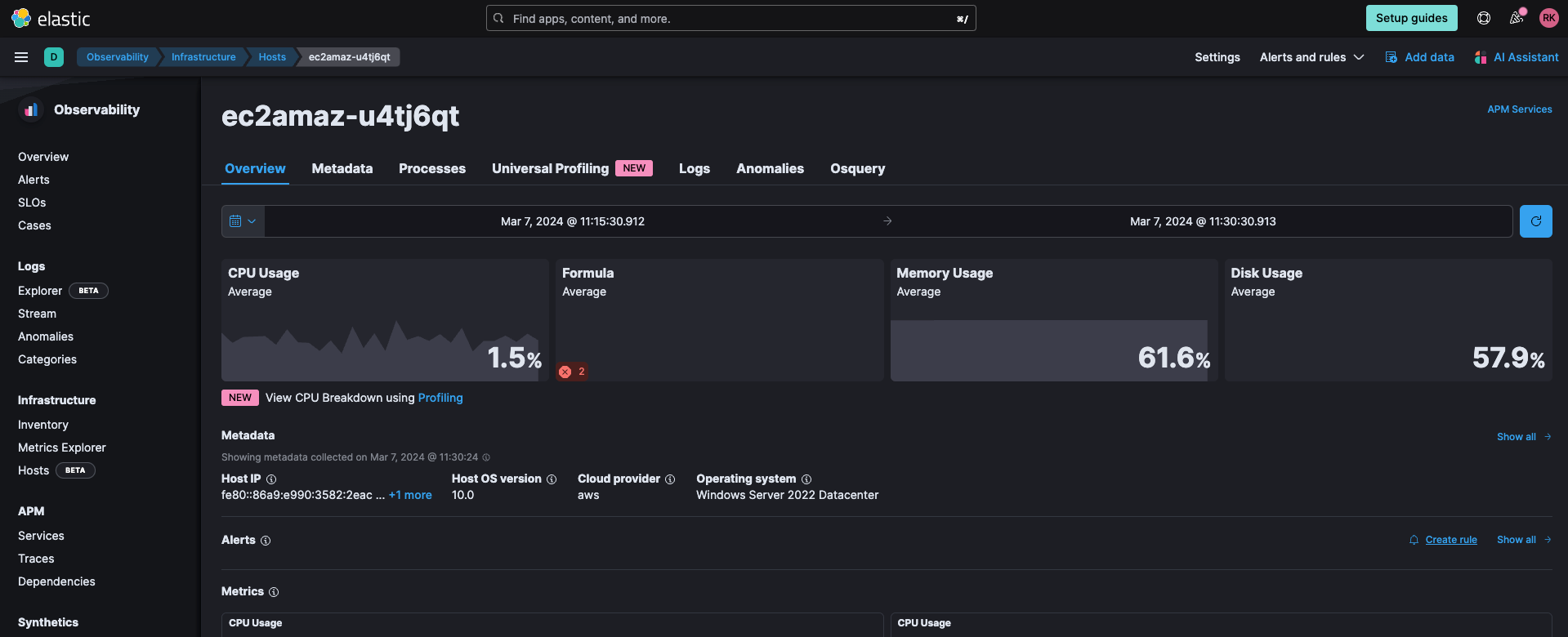Open Dependencies in the sidebar
1568x637 pixels.
click(56, 581)
